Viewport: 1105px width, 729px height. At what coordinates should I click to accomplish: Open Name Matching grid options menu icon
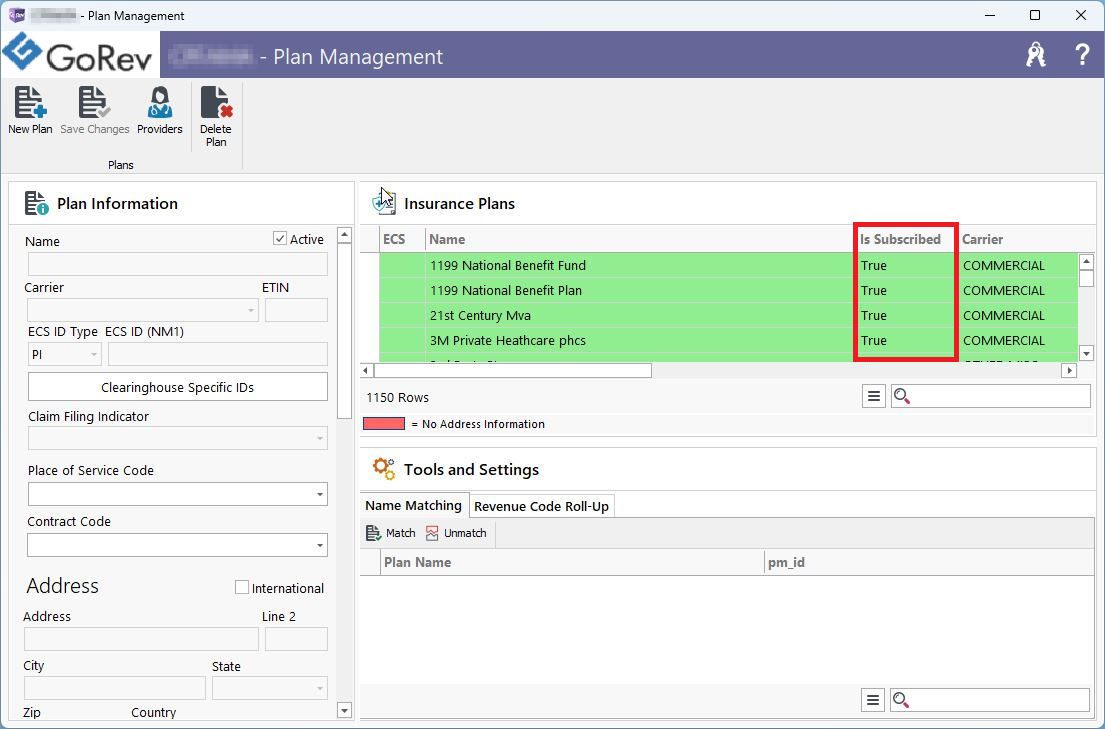(x=872, y=700)
